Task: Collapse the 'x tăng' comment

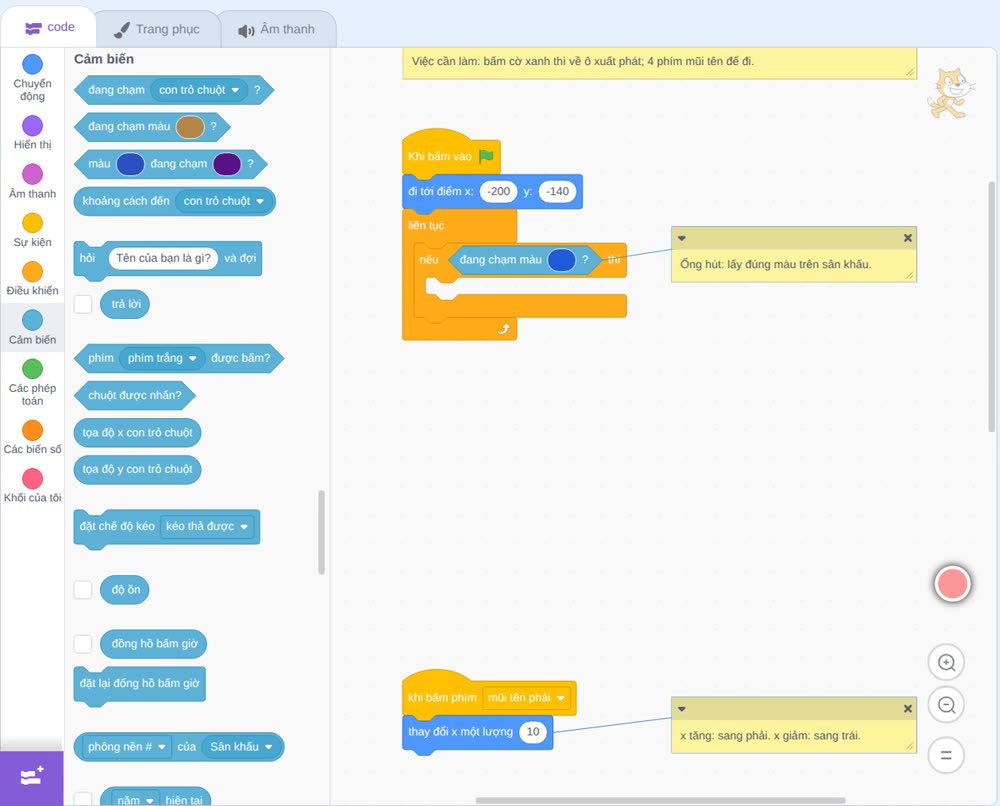Action: click(682, 708)
